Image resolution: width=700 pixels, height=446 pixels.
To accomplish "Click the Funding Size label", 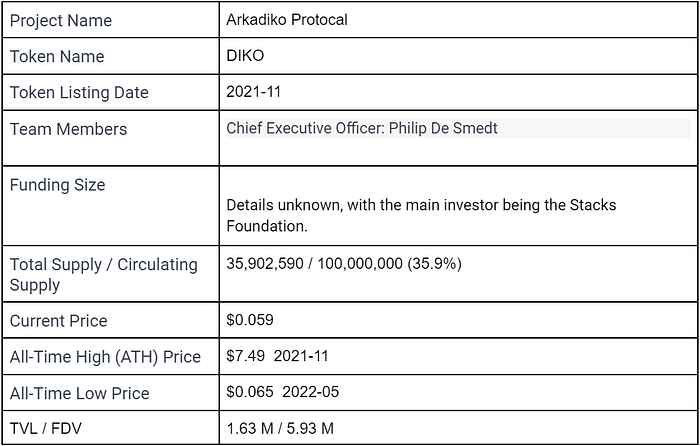I will pyautogui.click(x=58, y=185).
